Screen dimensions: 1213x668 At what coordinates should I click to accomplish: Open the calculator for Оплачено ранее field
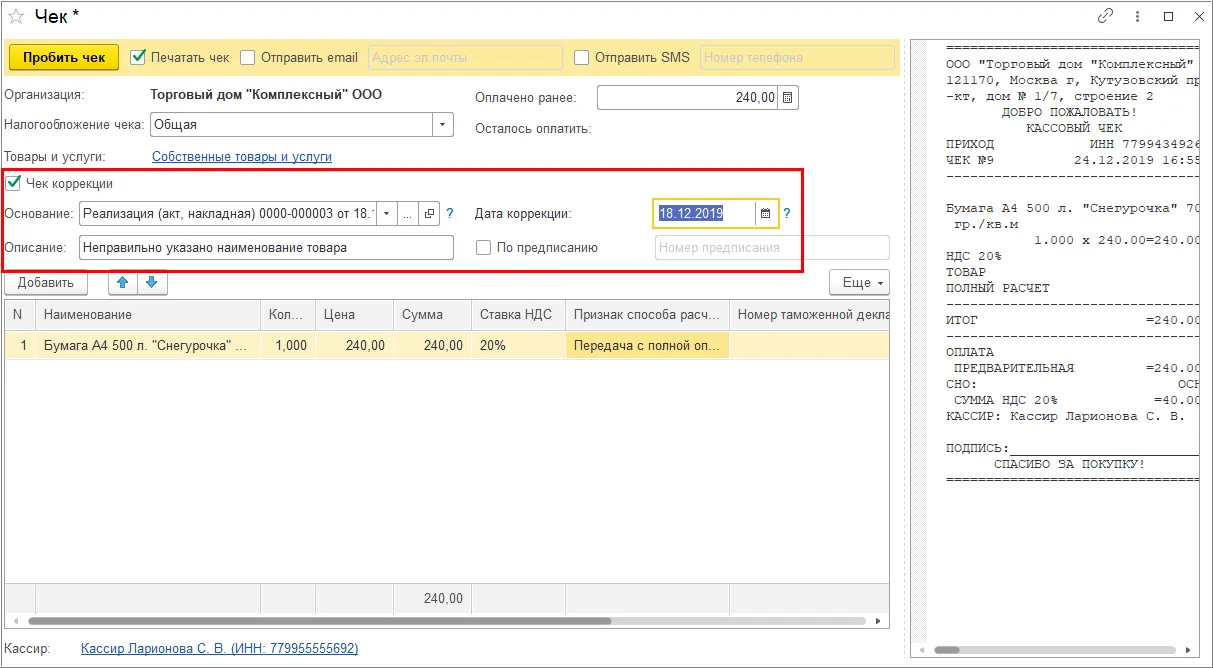point(788,98)
